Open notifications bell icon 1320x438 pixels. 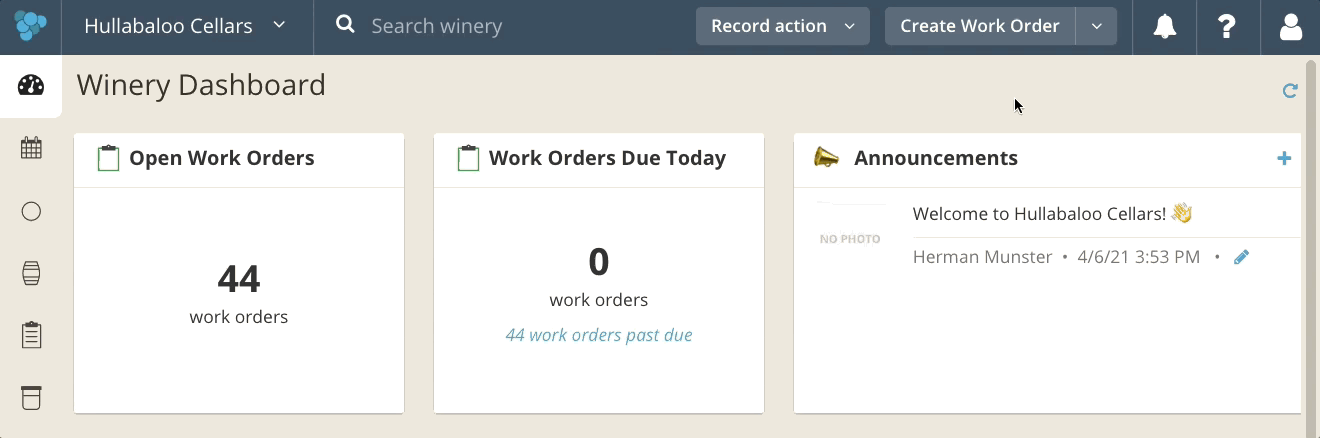click(1165, 27)
